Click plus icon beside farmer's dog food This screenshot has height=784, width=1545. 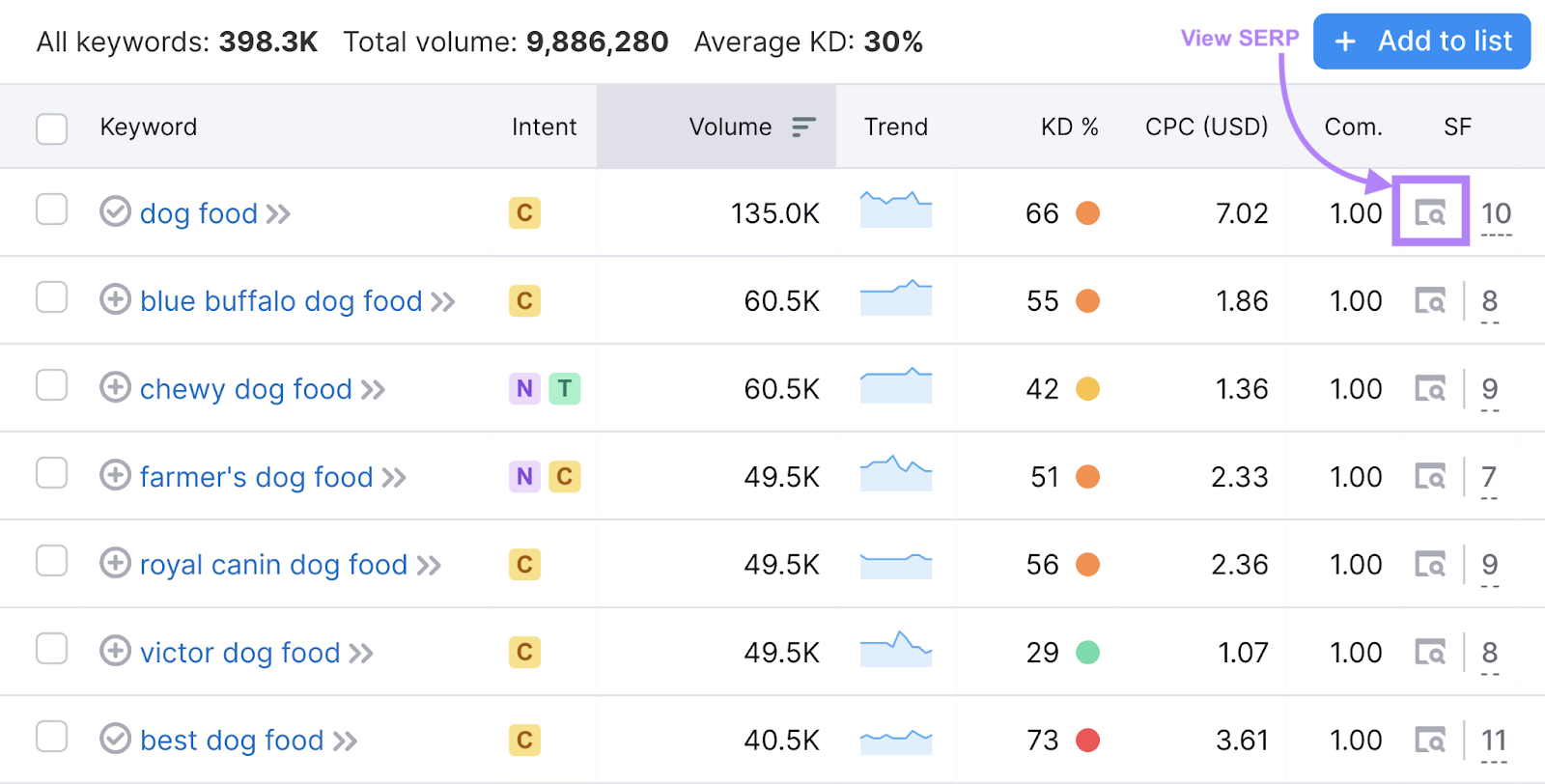pyautogui.click(x=115, y=476)
